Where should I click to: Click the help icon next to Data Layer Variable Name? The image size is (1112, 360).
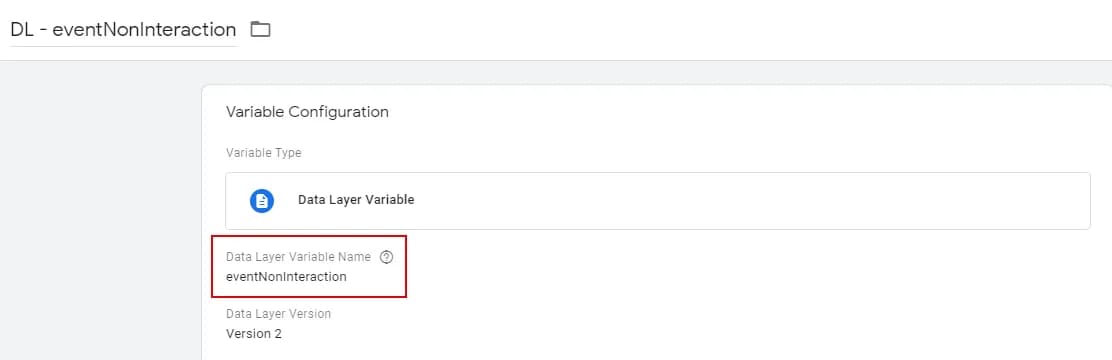pos(387,257)
